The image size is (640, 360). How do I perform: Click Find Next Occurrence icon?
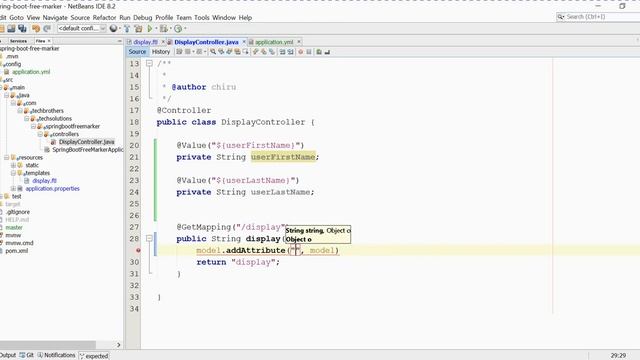point(229,52)
